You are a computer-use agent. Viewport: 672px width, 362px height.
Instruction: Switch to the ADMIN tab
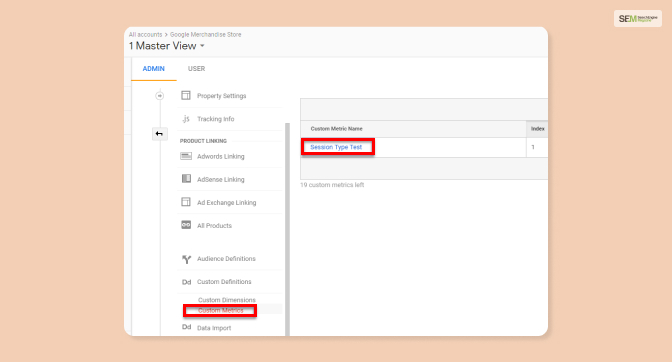153,69
